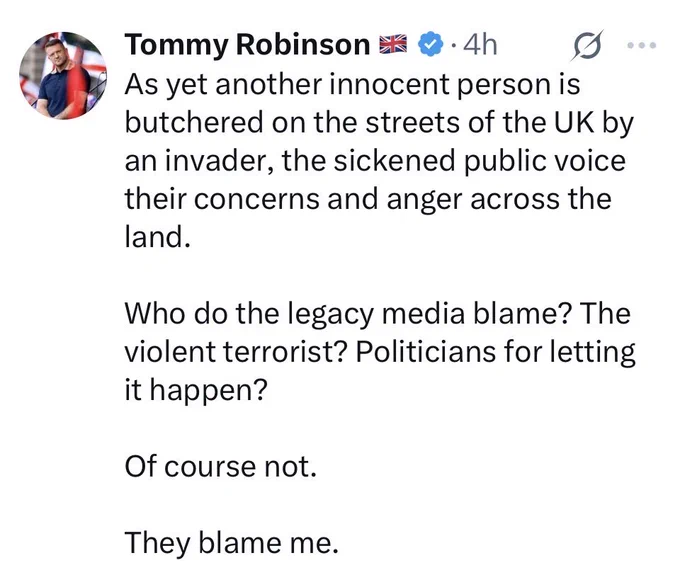The width and height of the screenshot is (680, 570).
Task: Open the Tommy Robinson display name
Action: pyautogui.click(x=247, y=45)
